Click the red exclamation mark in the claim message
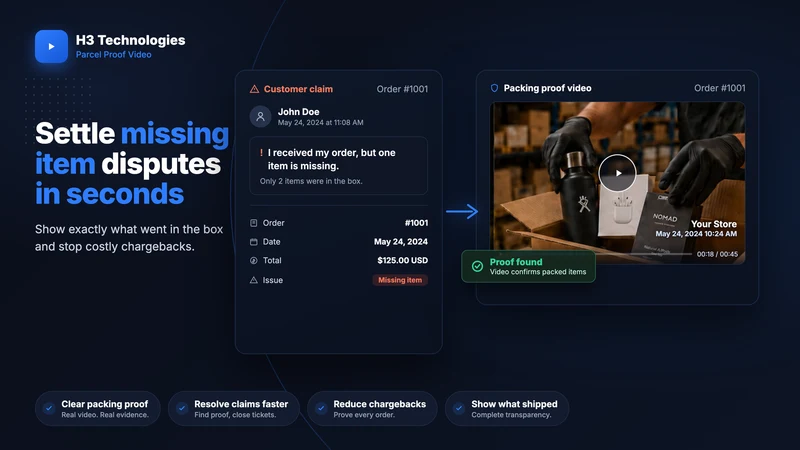The width and height of the screenshot is (800, 450). coord(261,153)
